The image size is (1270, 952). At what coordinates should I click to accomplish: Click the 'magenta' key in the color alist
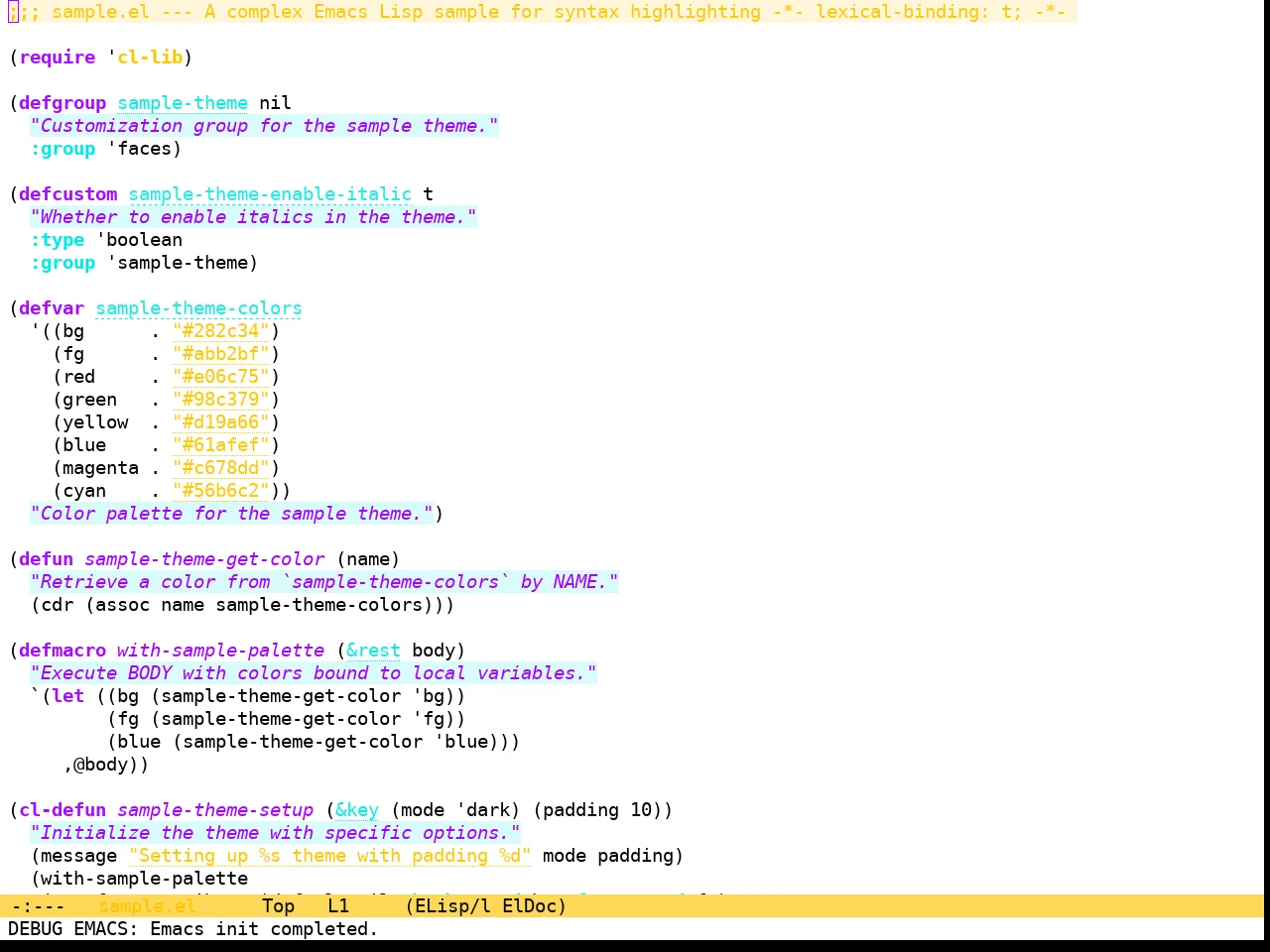coord(100,468)
